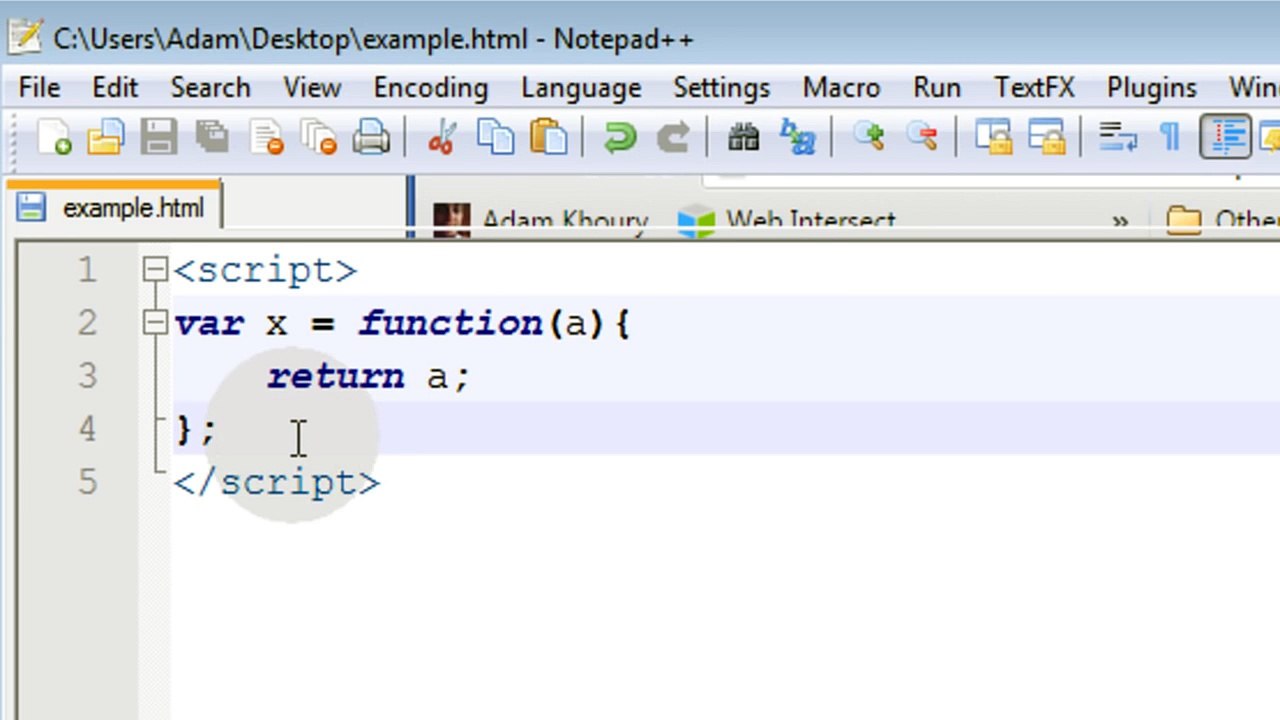Create a new document from toolbar
Image resolution: width=1280 pixels, height=720 pixels.
(x=55, y=137)
